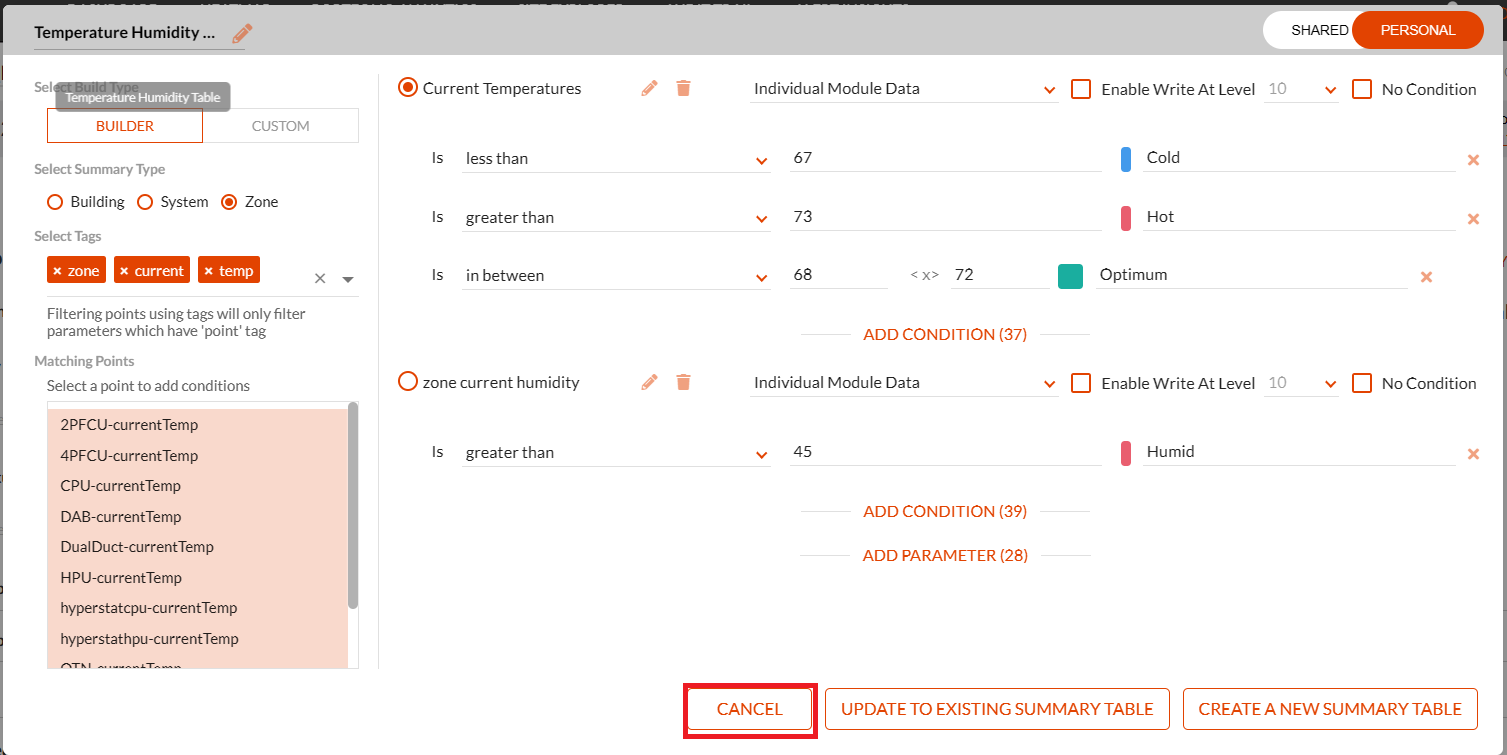Edit the summary table name pencil icon
This screenshot has height=755, width=1507.
coord(242,33)
